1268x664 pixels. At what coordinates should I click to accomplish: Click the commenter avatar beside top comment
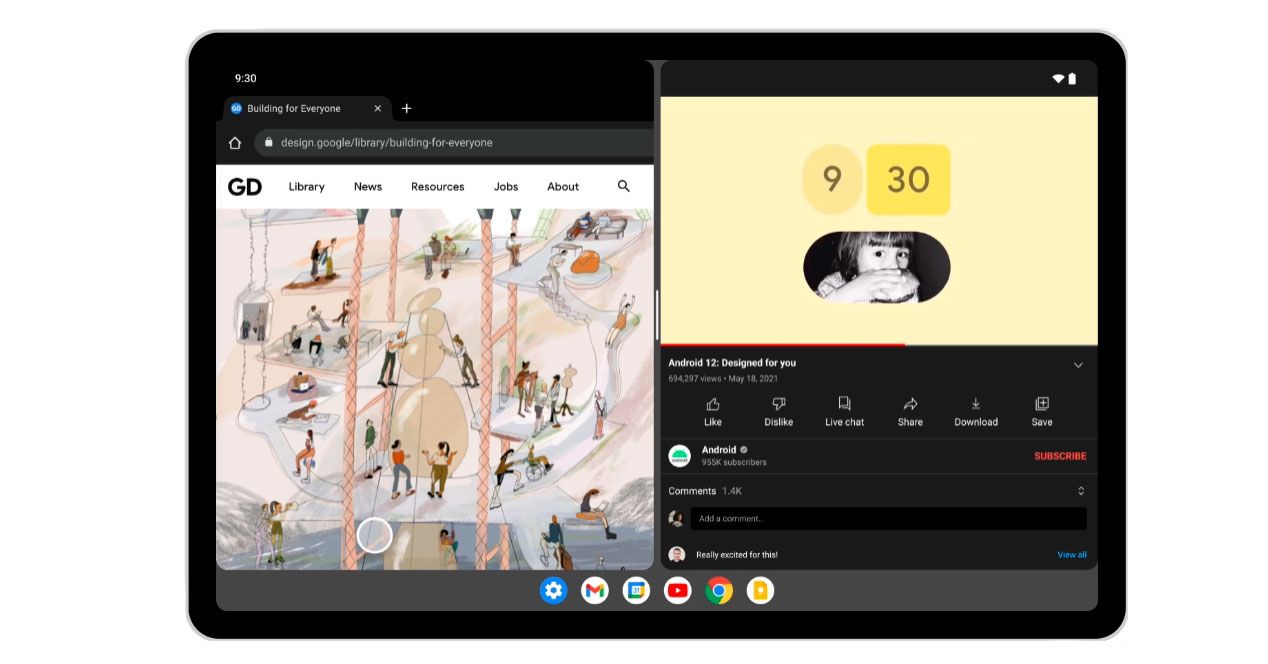point(677,555)
